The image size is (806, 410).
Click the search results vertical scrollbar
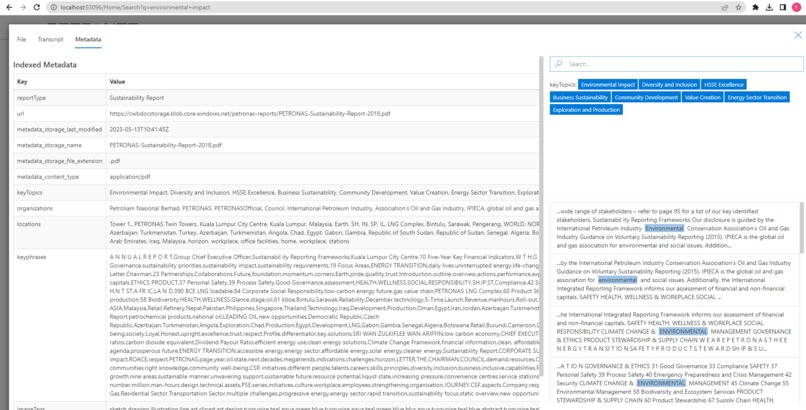[x=801, y=228]
